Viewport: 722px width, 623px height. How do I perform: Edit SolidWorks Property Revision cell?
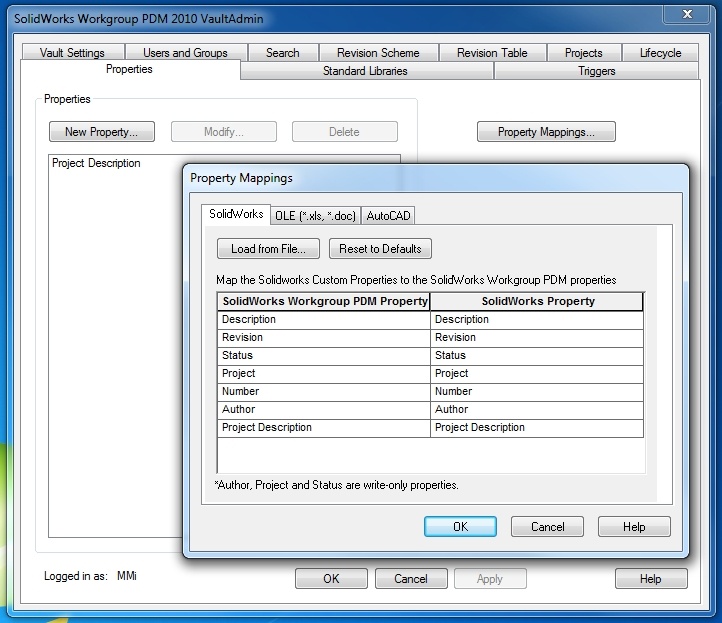coord(537,338)
